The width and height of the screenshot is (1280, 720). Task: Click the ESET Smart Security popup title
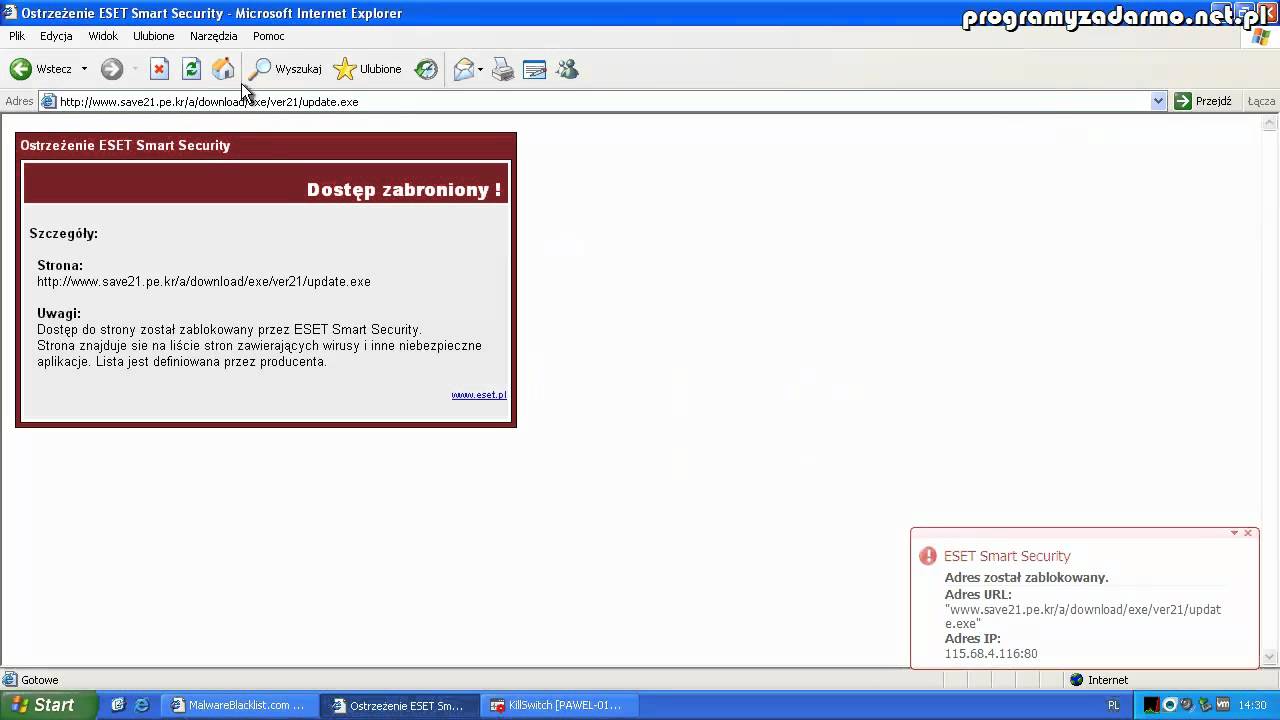(1007, 556)
